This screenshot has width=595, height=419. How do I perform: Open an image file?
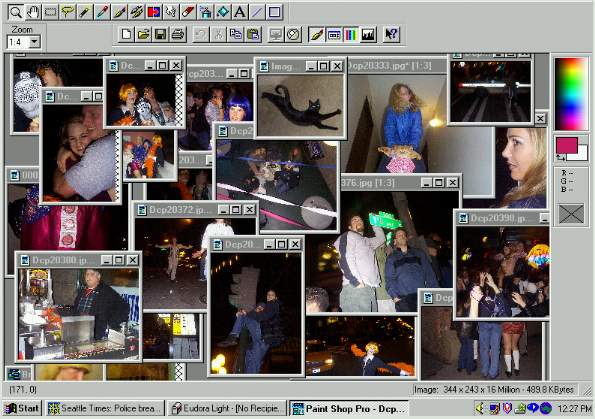pos(143,35)
